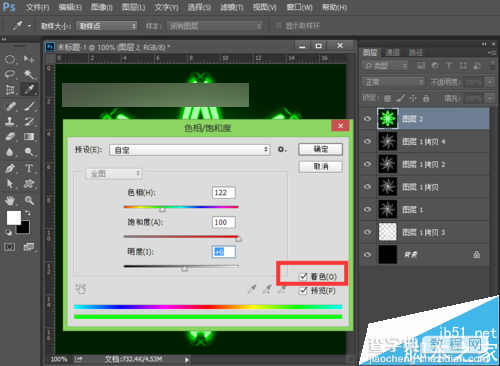
Task: Select the Lasso tool
Action: point(10,74)
